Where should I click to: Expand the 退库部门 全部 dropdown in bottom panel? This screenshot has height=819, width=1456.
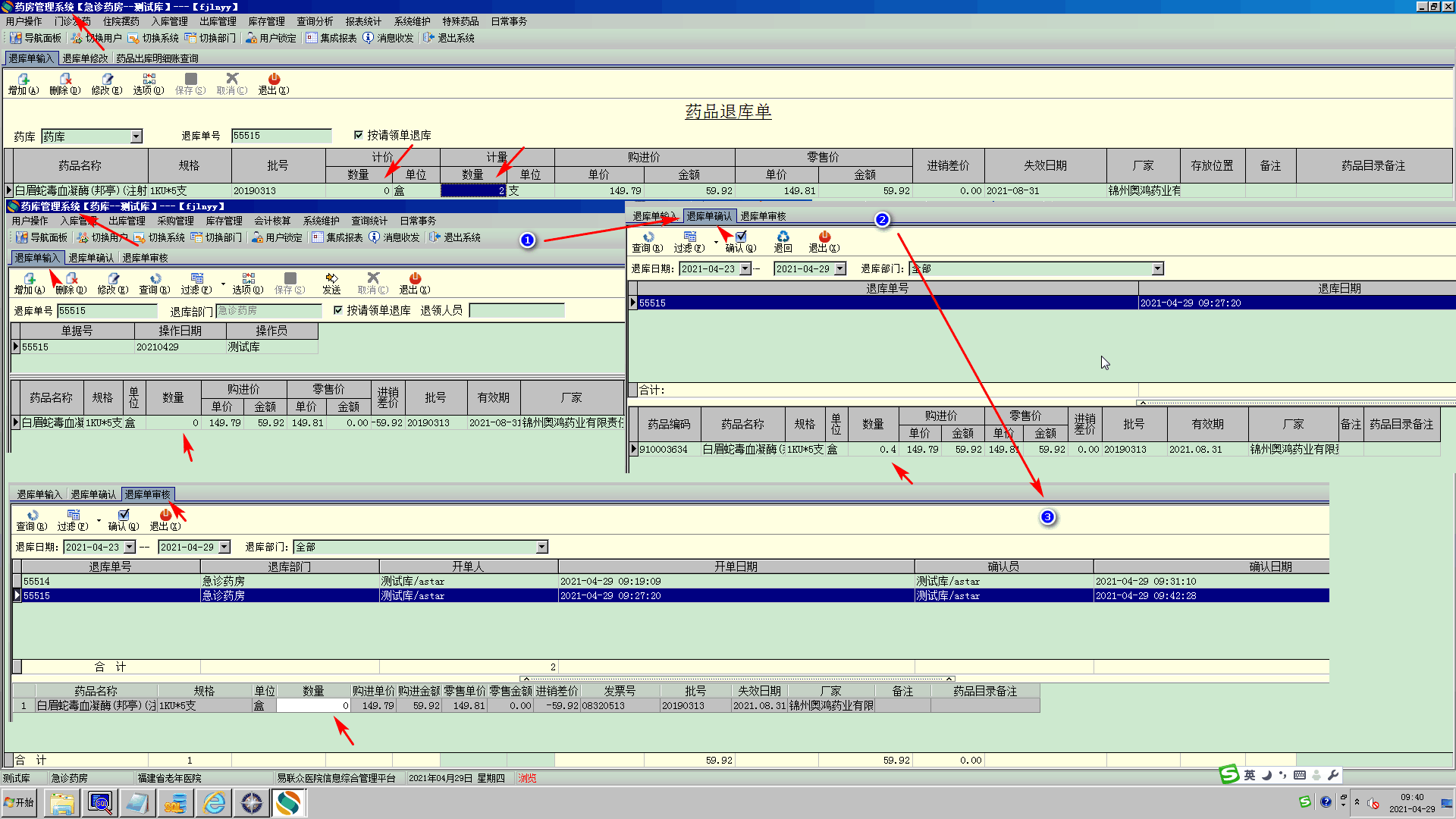(541, 547)
